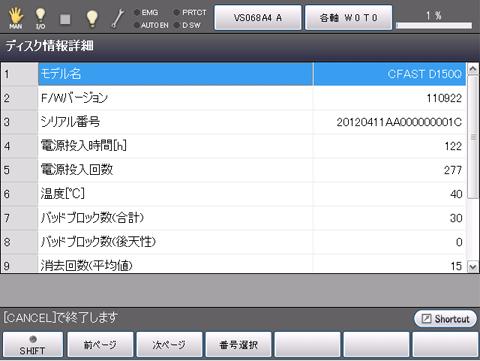
Task: Click the scrollbar down arrow
Action: (x=473, y=267)
